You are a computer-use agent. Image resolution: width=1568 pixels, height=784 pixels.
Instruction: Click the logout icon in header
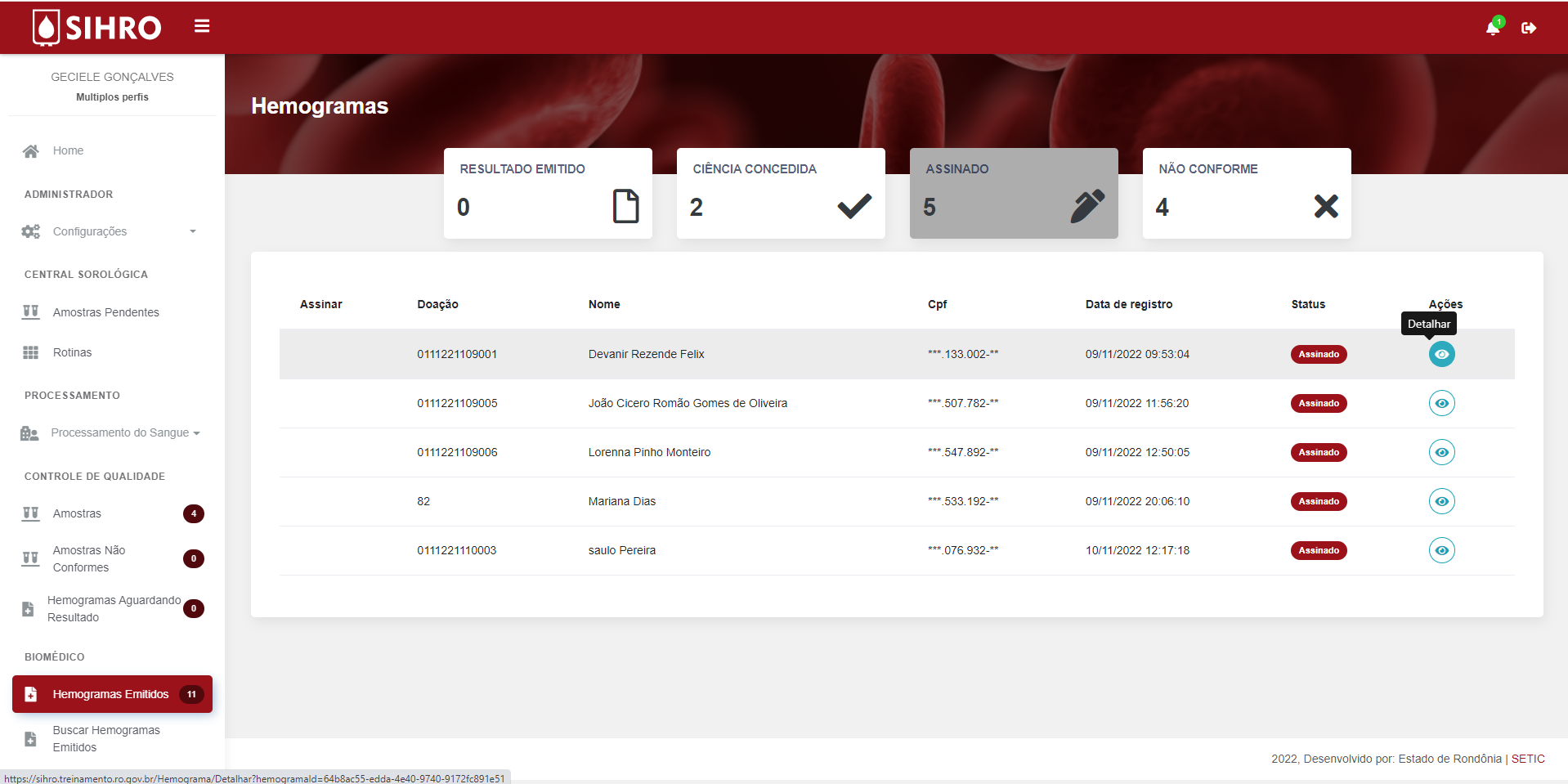pyautogui.click(x=1528, y=28)
